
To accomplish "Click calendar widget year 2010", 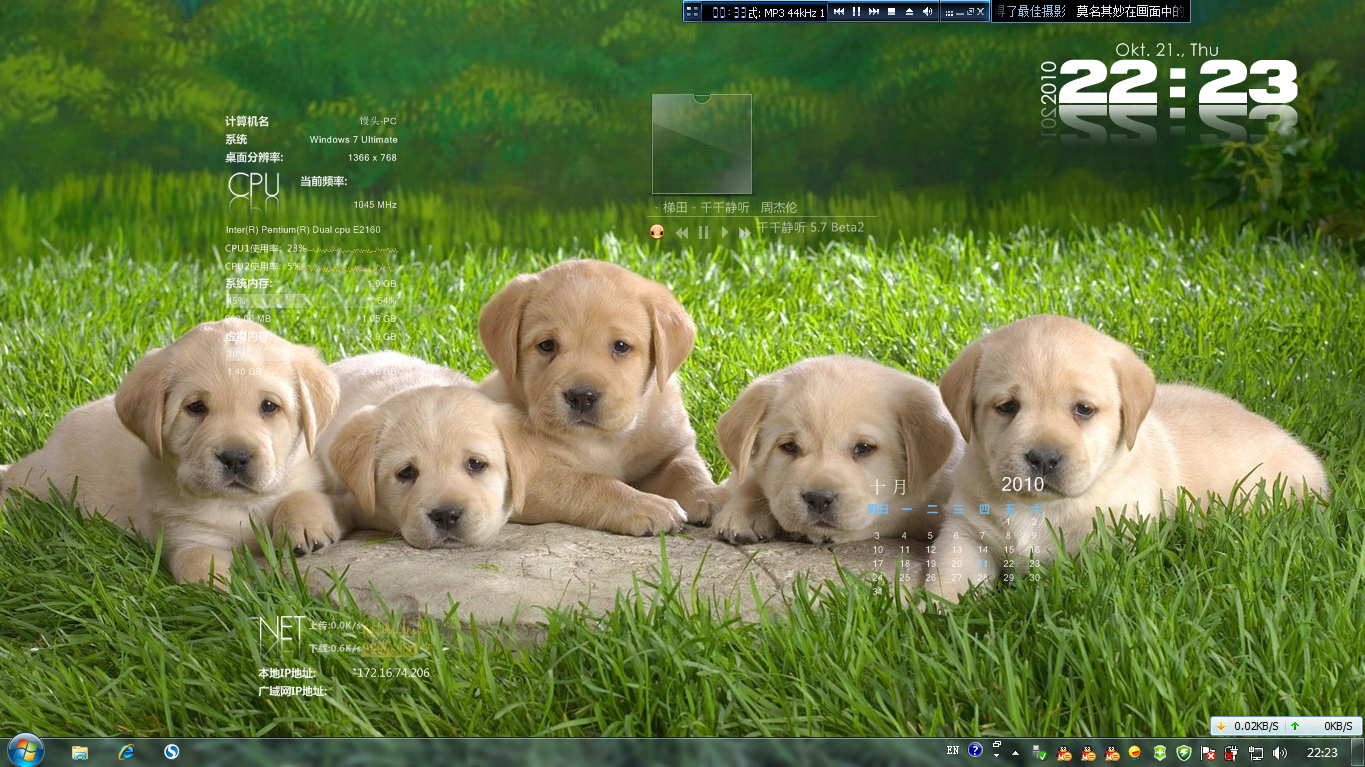I will (x=1022, y=484).
